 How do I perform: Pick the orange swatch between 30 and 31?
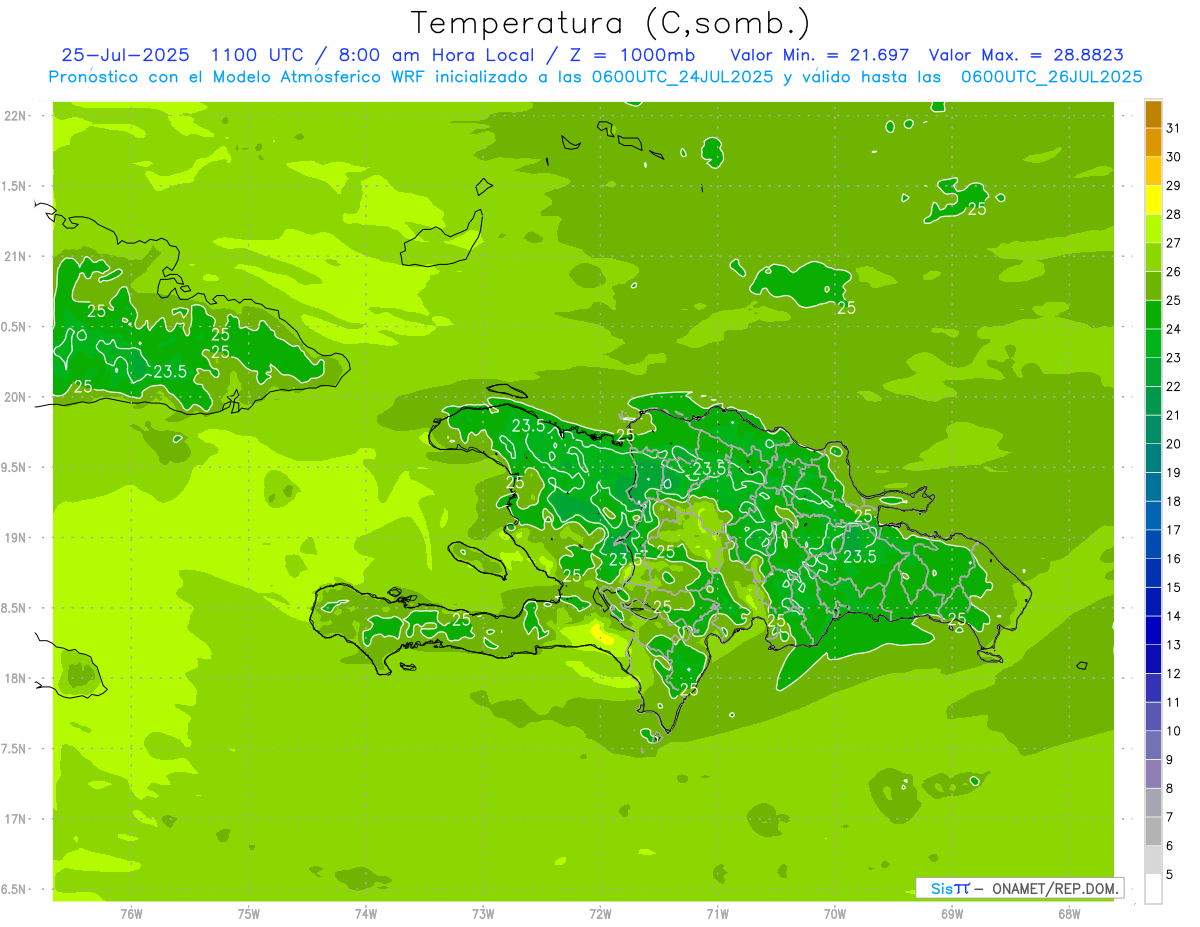click(x=1153, y=142)
